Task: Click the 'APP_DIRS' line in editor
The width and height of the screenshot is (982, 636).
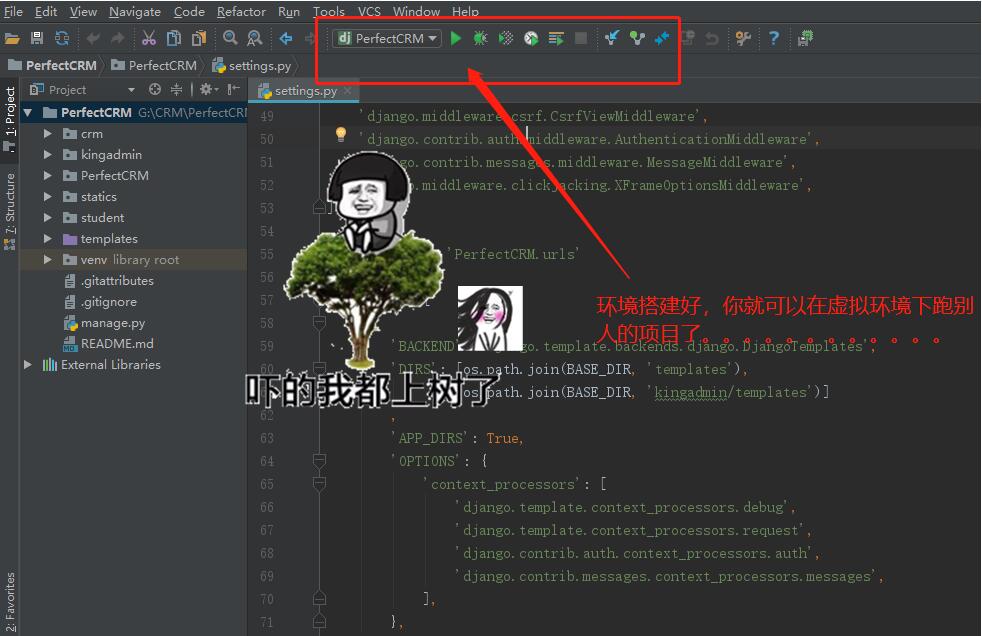Action: pos(457,438)
